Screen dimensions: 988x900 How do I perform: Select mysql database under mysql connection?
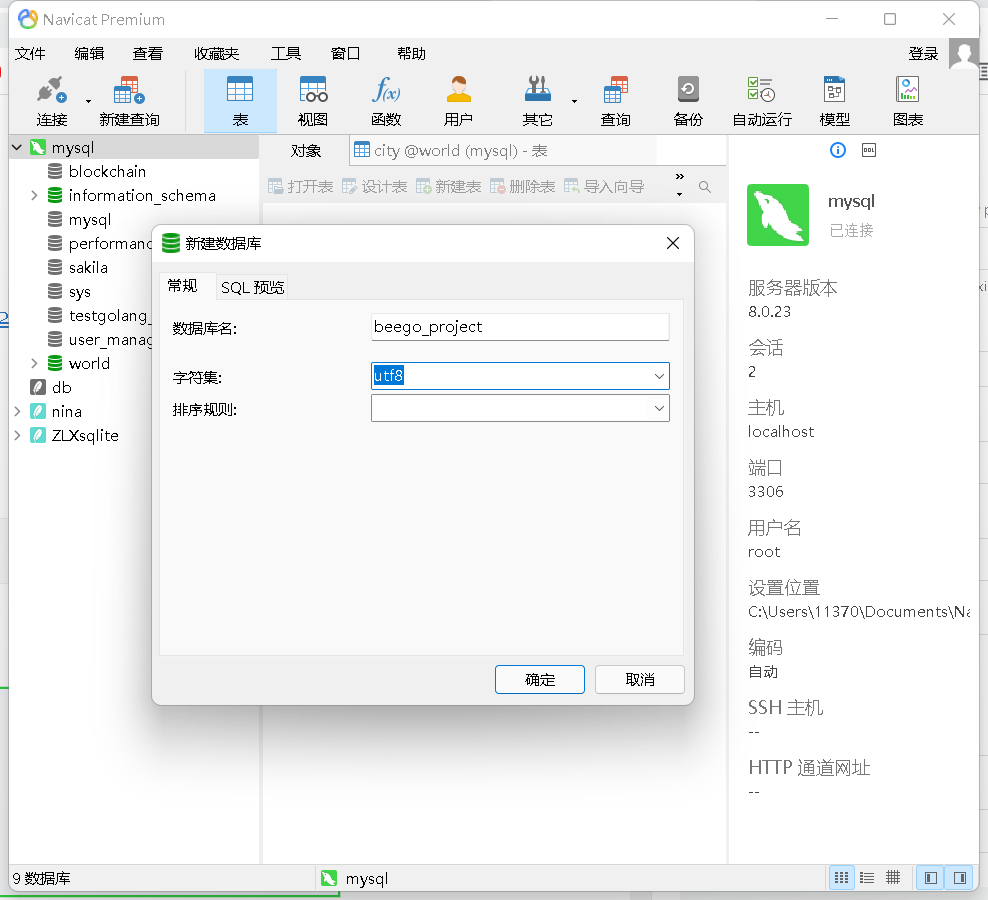[89, 220]
